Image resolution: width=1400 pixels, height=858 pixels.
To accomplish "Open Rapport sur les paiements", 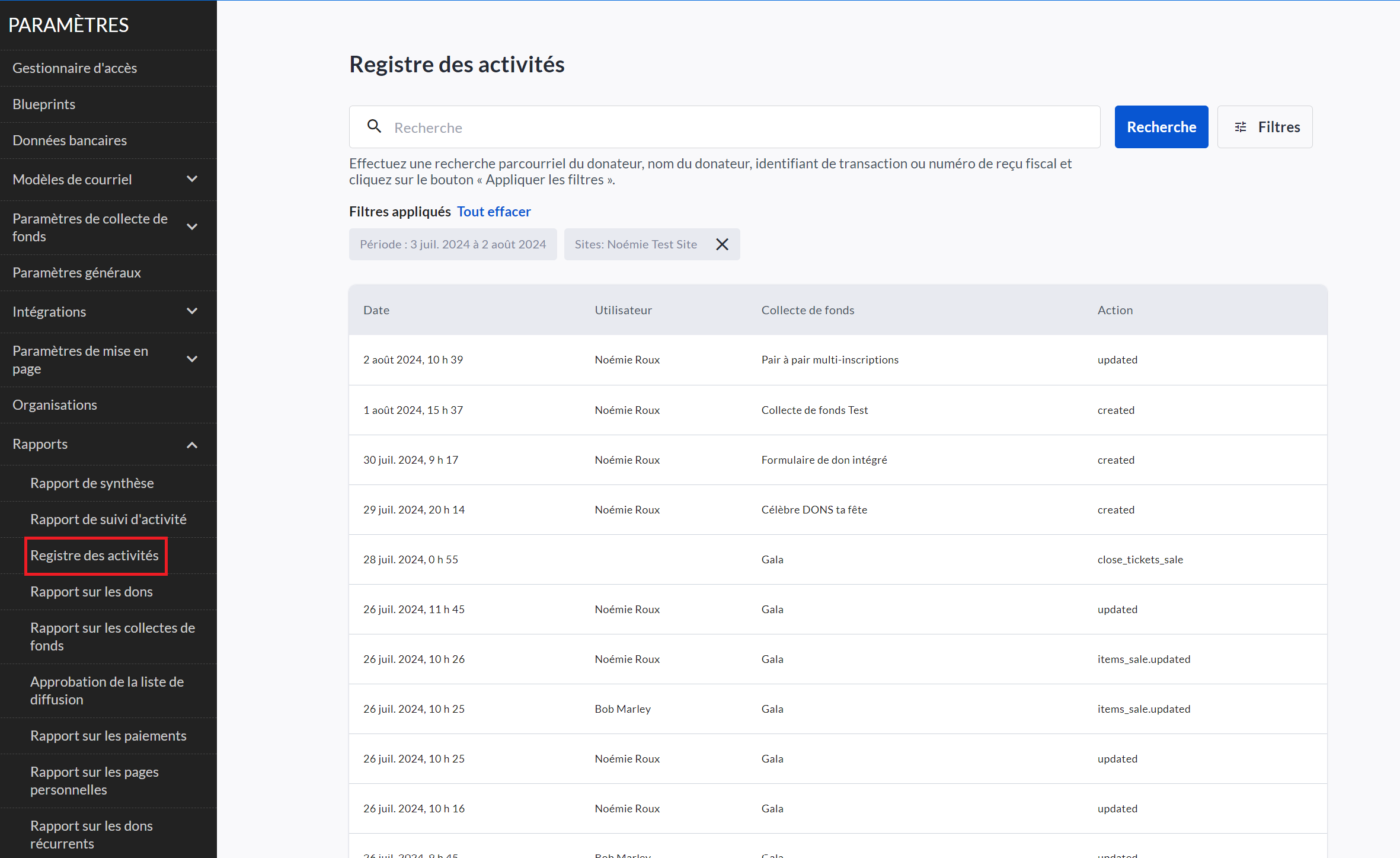I will tap(108, 736).
